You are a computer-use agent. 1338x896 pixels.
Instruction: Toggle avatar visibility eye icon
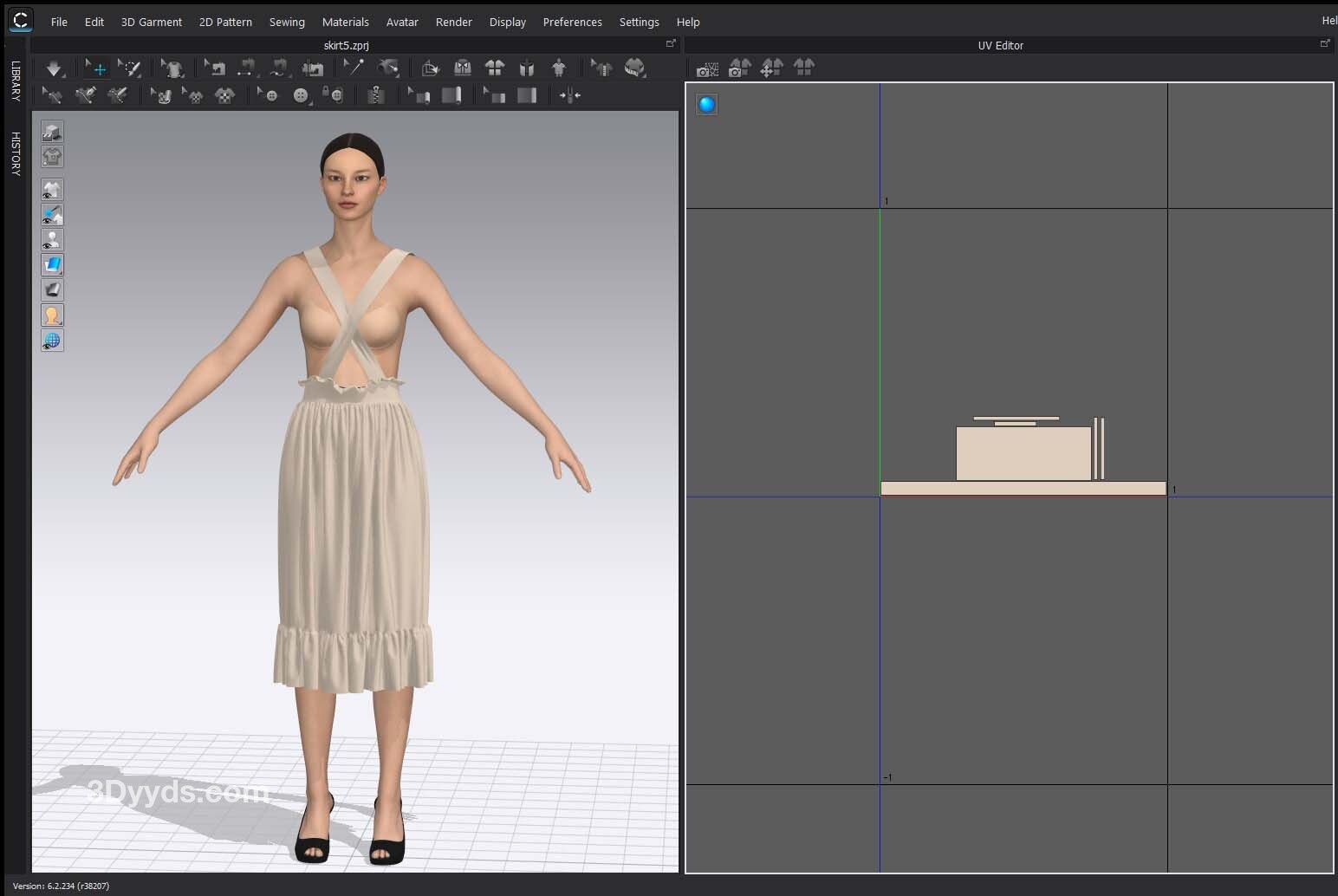[x=52, y=240]
